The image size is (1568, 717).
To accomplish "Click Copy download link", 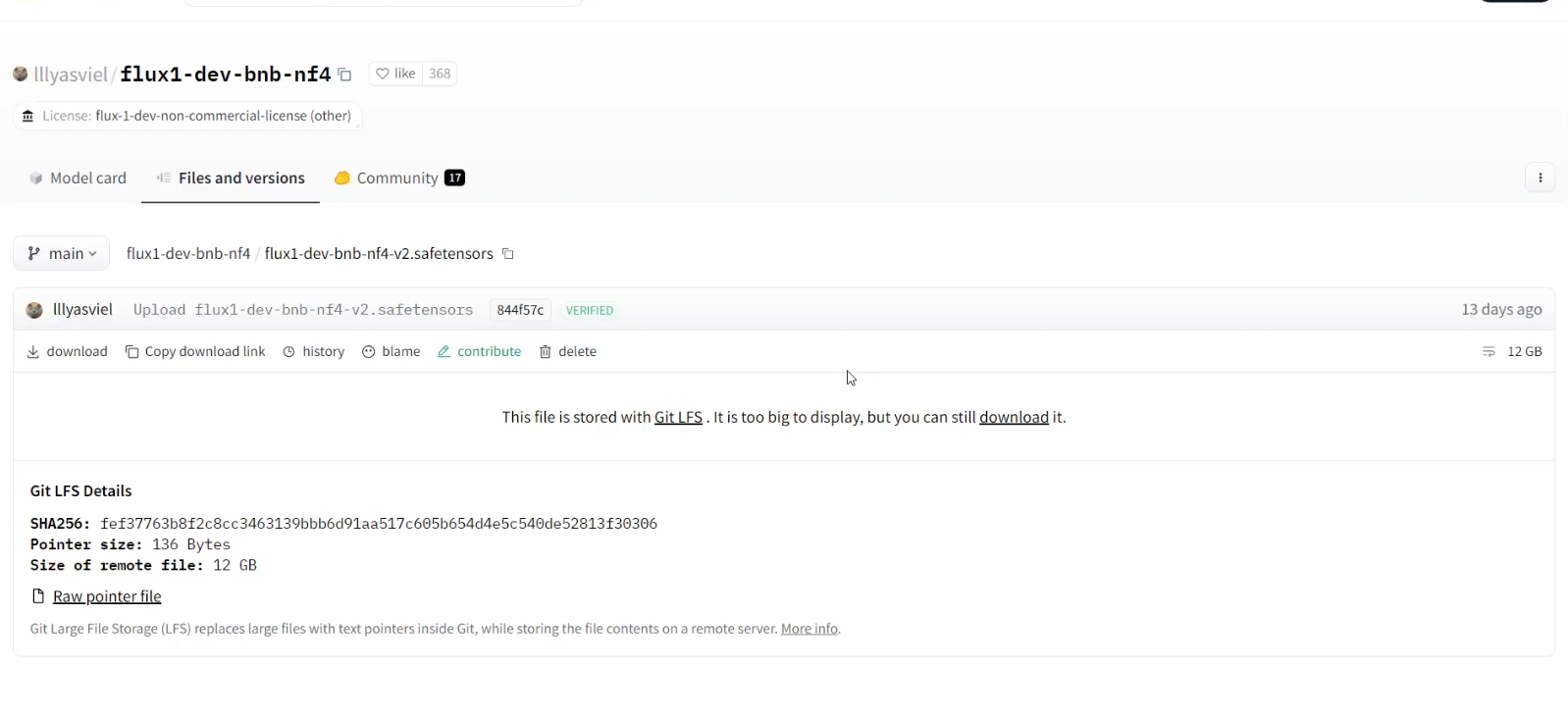I will 195,351.
